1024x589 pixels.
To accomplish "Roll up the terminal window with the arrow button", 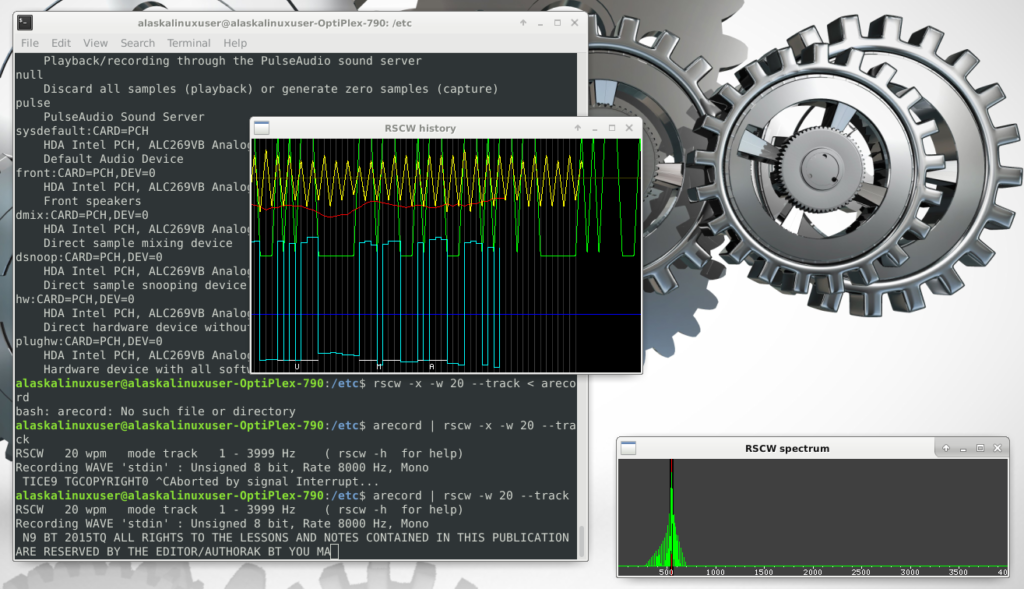I will pyautogui.click(x=524, y=22).
